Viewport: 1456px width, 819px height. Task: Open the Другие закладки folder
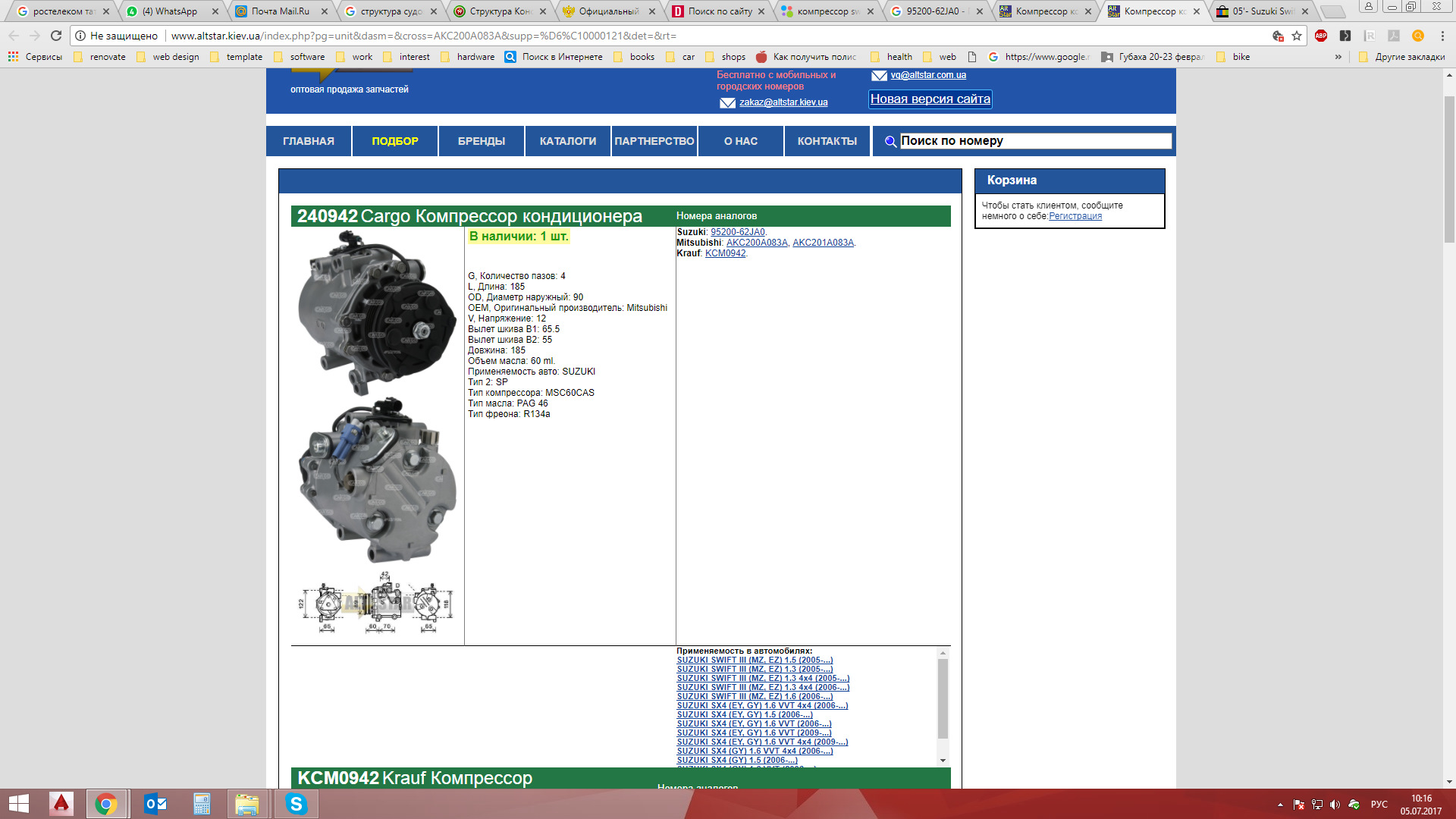coord(1402,57)
